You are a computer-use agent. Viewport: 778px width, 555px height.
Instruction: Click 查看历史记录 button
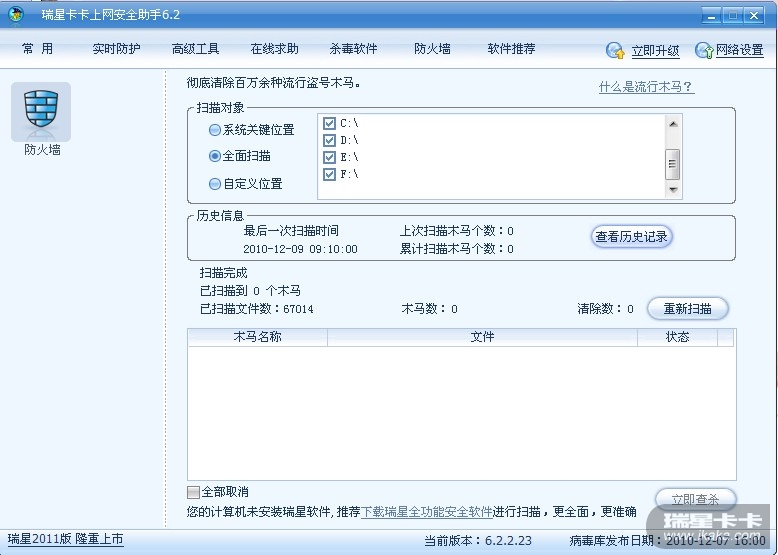click(631, 237)
